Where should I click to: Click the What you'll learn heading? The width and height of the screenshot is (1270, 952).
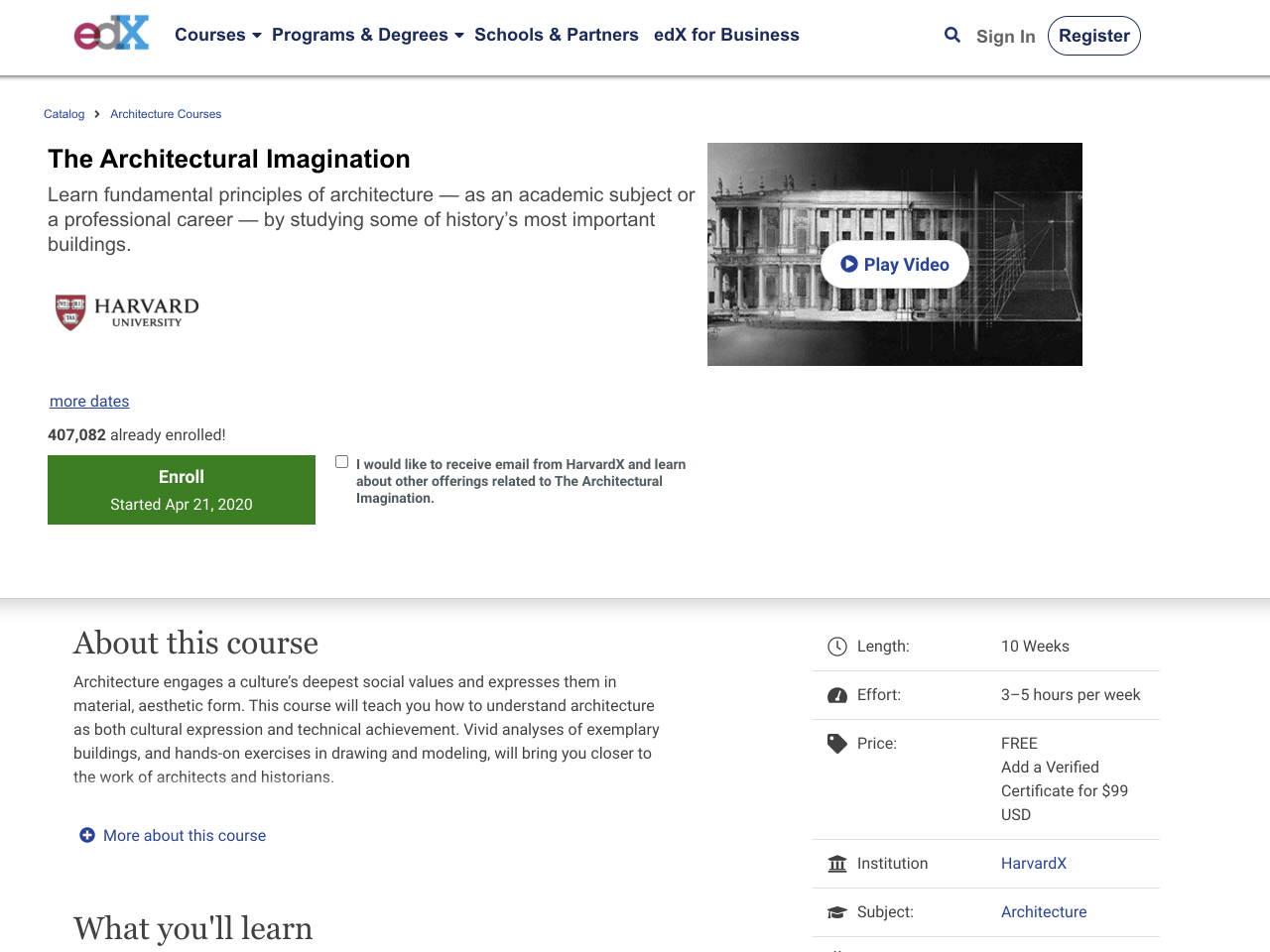pyautogui.click(x=192, y=928)
